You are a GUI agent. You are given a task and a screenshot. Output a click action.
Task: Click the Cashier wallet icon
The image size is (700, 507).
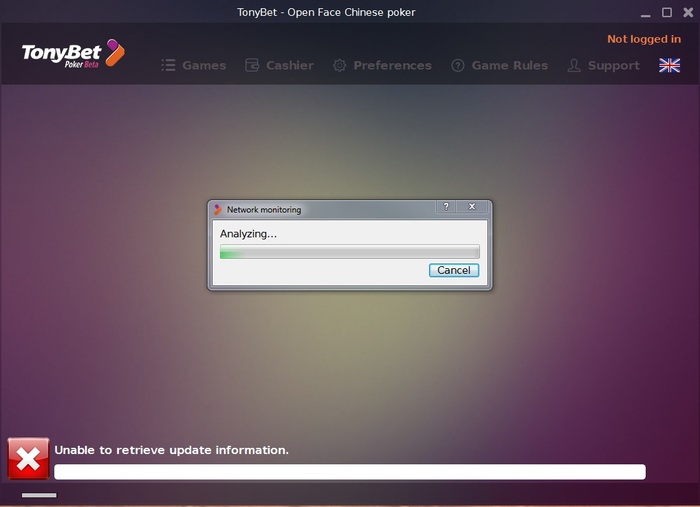tap(252, 66)
